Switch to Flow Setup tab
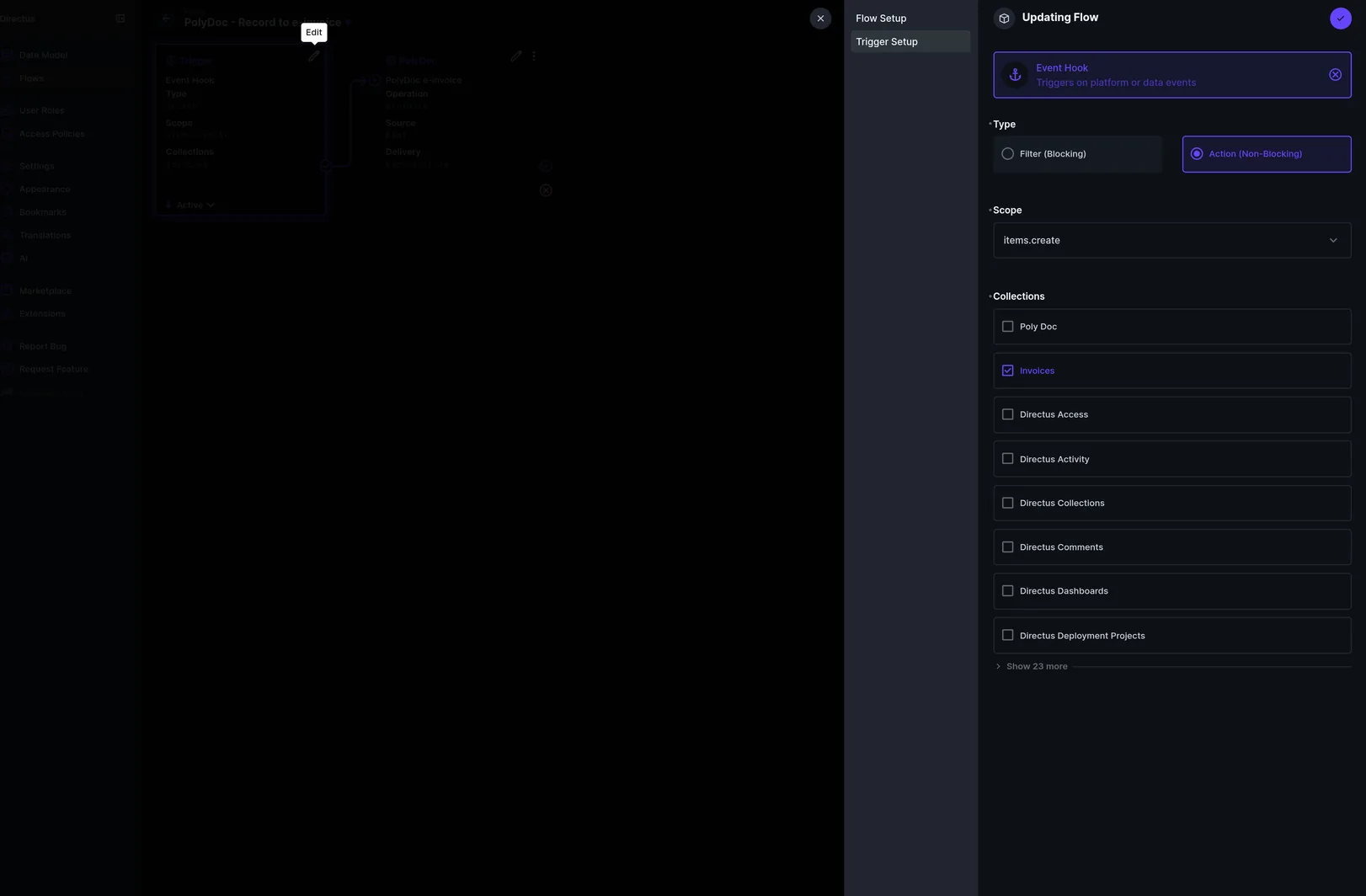 (910, 19)
